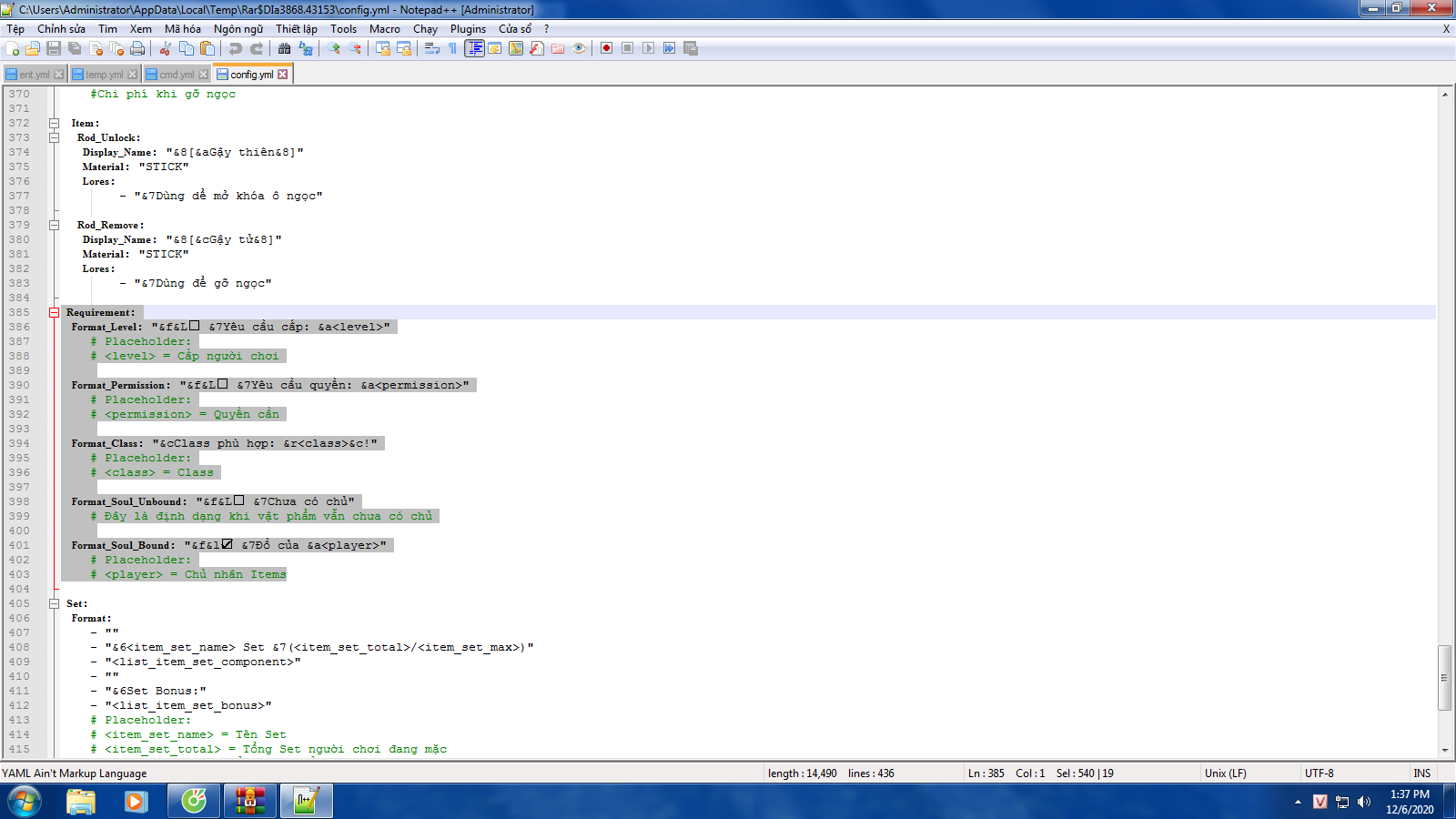Image resolution: width=1456 pixels, height=819 pixels.
Task: Collapse the Requirement fold marker
Action: (54, 312)
